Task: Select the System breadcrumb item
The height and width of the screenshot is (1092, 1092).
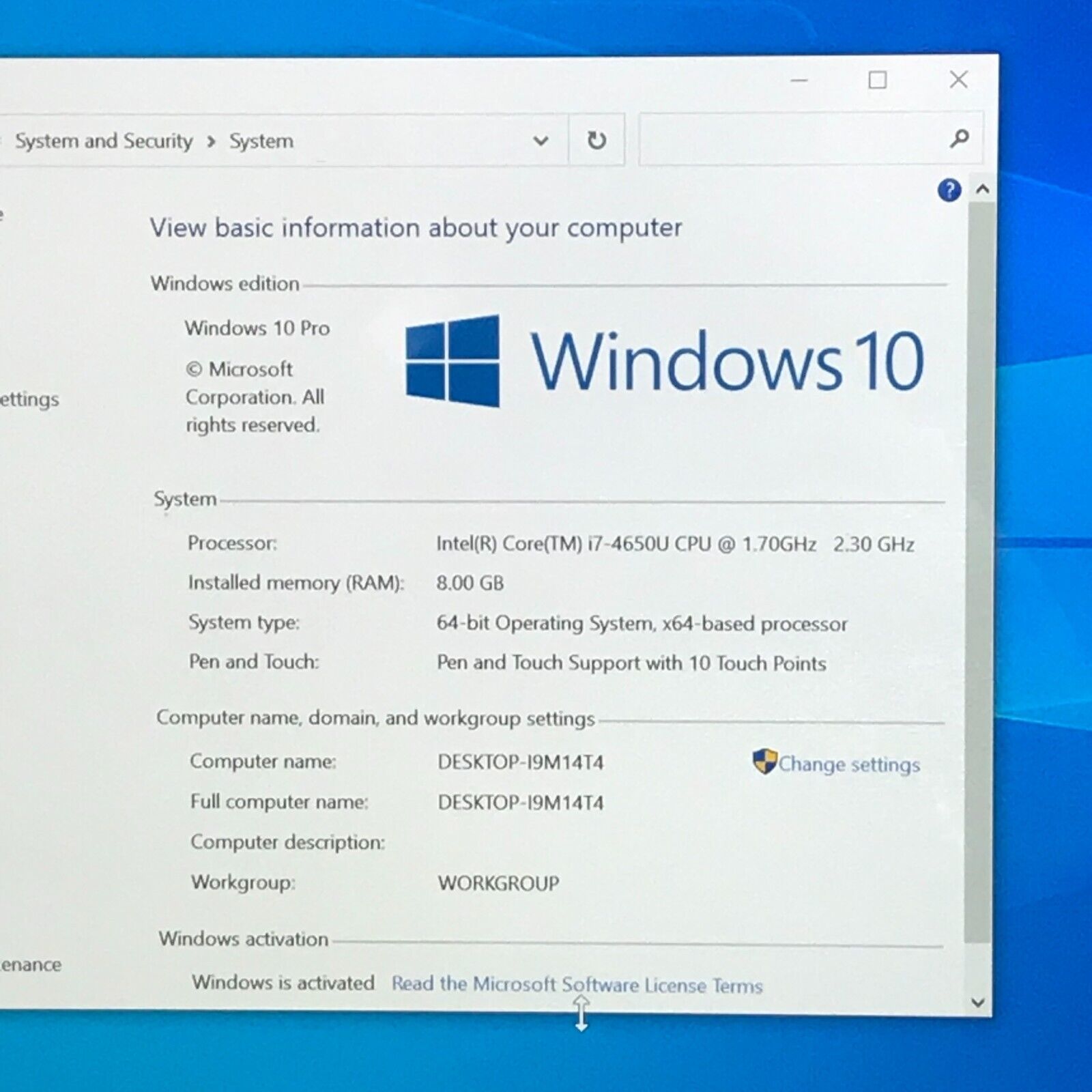Action: point(261,141)
